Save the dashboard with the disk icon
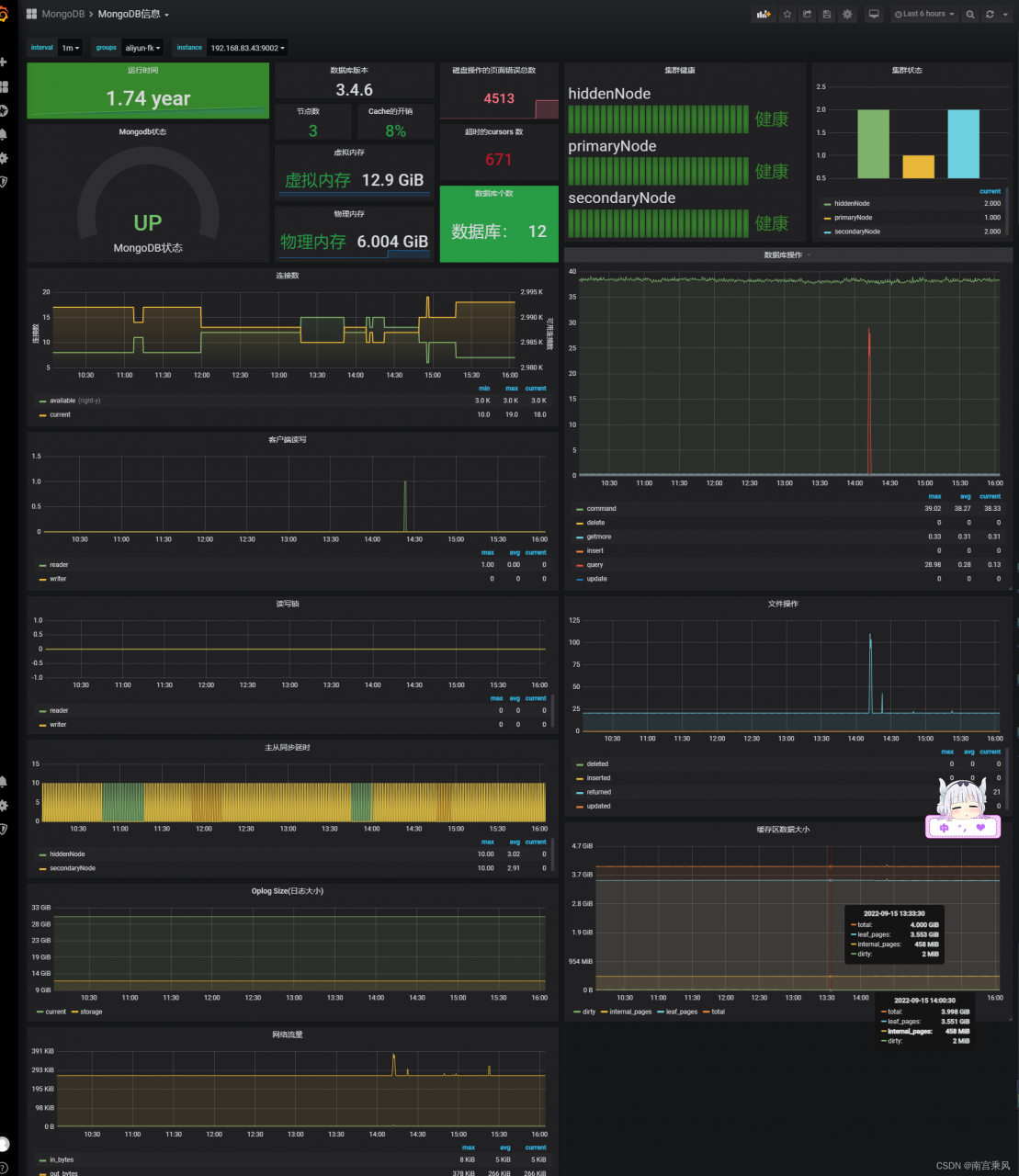1019x1176 pixels. click(827, 15)
